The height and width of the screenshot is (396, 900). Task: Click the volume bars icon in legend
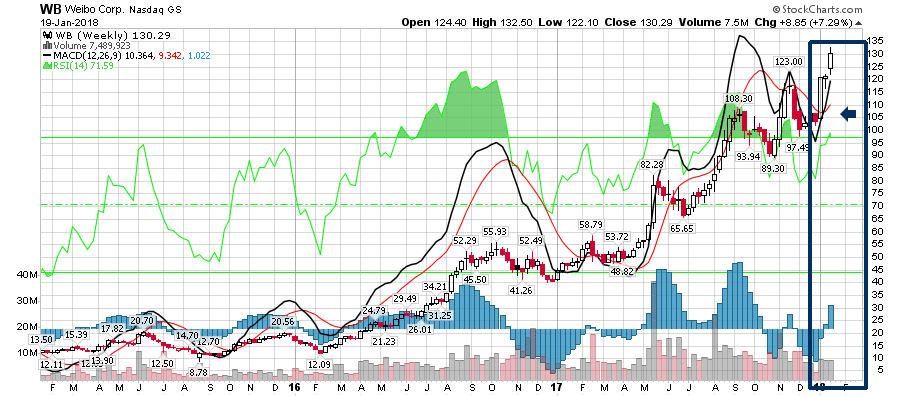tap(48, 45)
